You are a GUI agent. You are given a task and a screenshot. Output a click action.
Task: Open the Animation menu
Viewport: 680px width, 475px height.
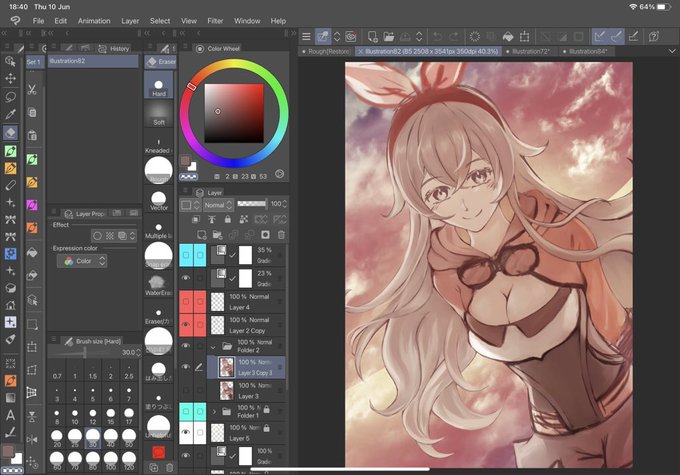point(94,20)
